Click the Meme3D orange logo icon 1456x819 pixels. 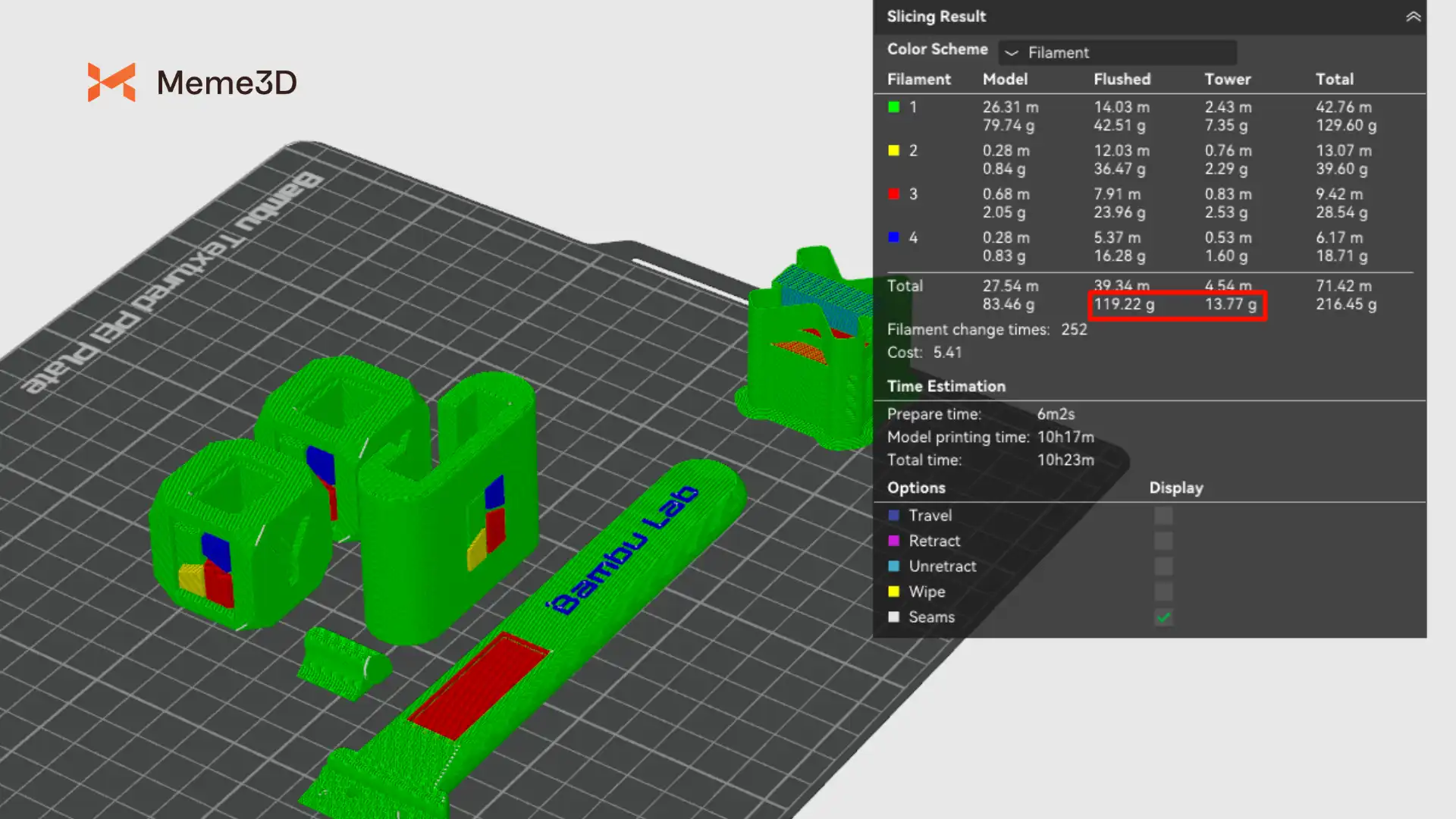(x=111, y=82)
